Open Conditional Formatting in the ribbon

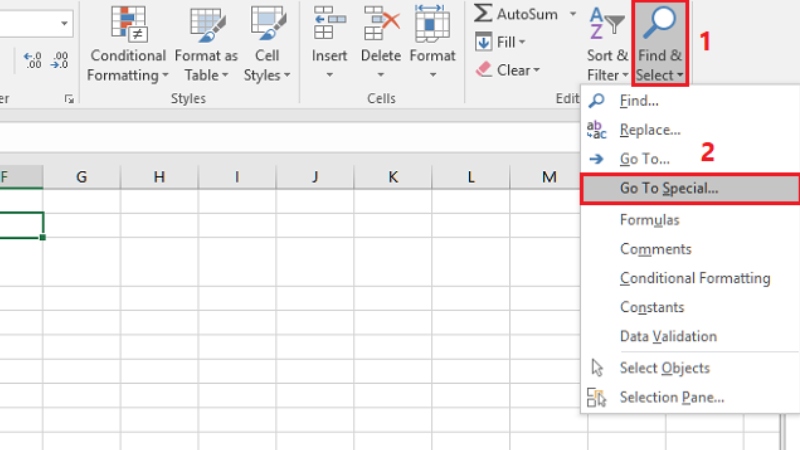pyautogui.click(x=127, y=44)
